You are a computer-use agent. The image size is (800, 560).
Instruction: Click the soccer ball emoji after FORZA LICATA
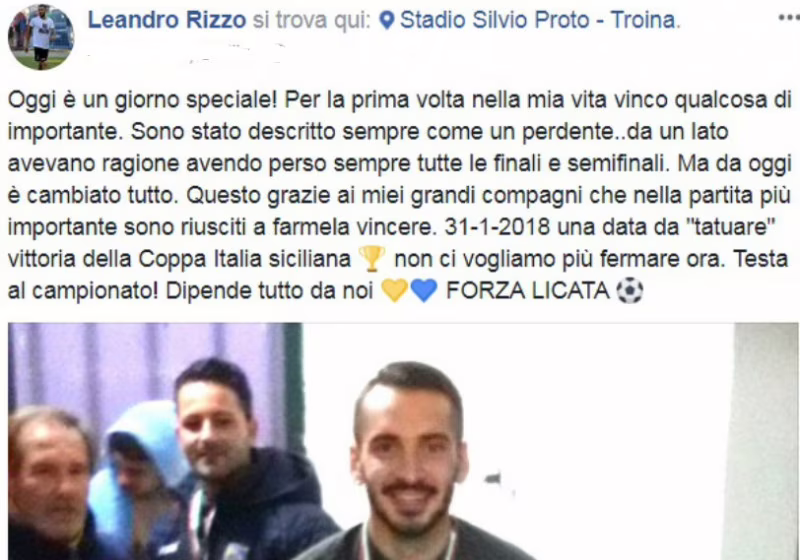coord(630,291)
